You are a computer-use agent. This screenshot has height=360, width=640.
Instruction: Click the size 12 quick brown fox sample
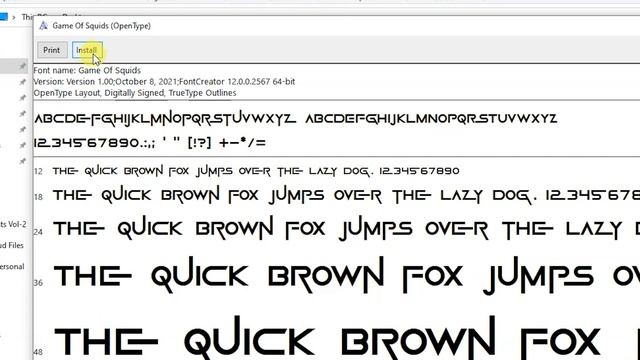(256, 171)
